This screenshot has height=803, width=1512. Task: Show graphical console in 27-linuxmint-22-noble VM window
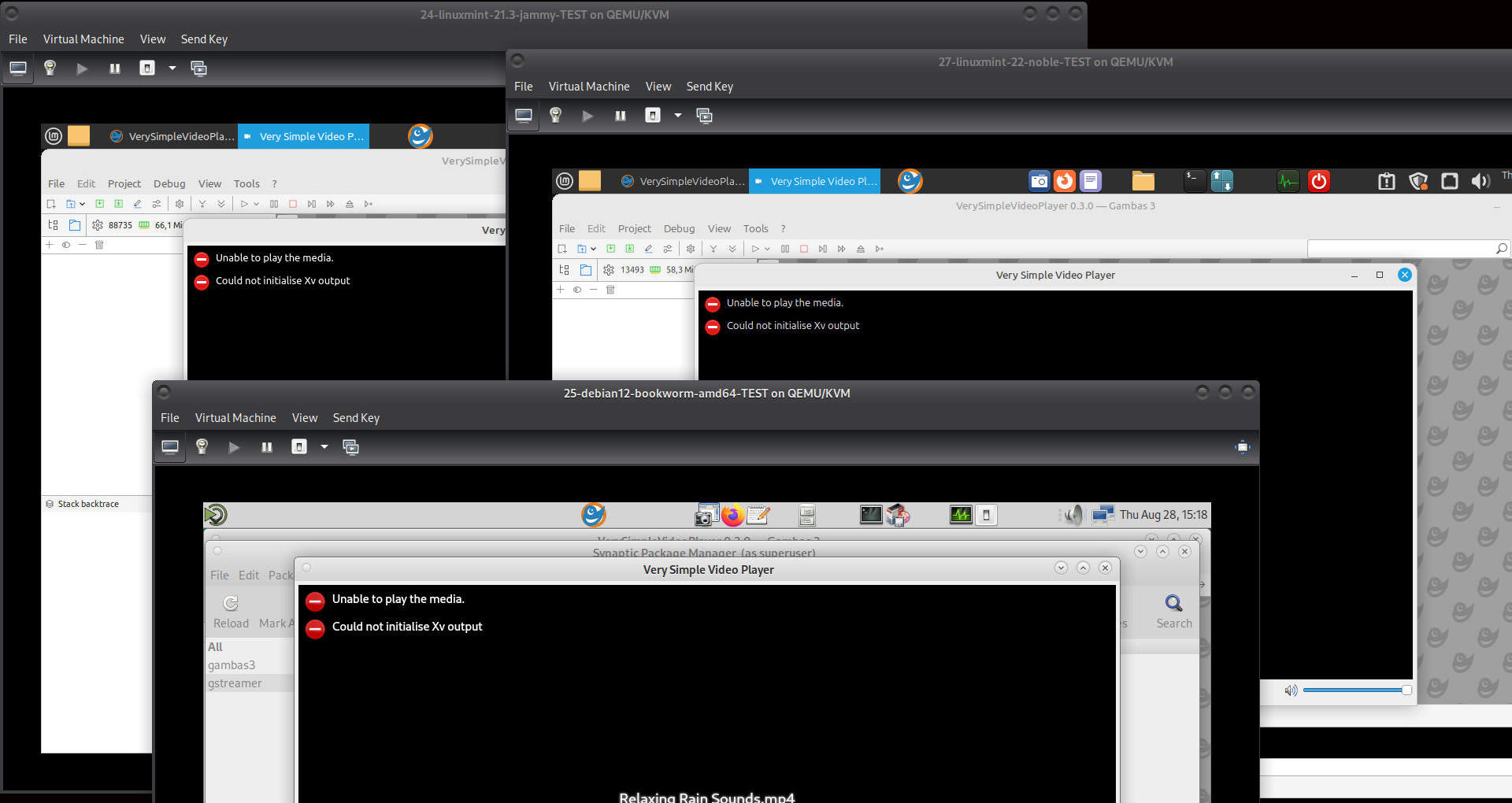click(524, 116)
